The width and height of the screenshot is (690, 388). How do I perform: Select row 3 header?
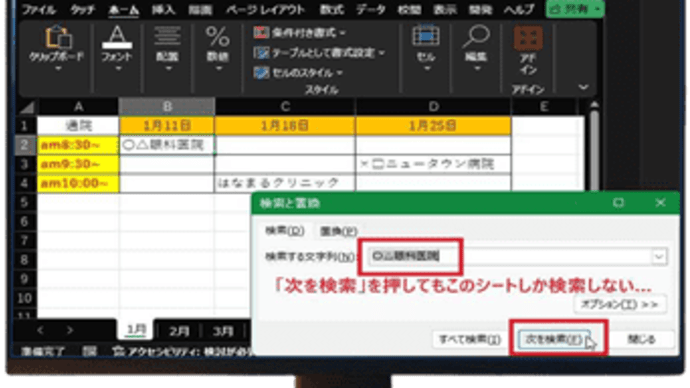point(24,164)
